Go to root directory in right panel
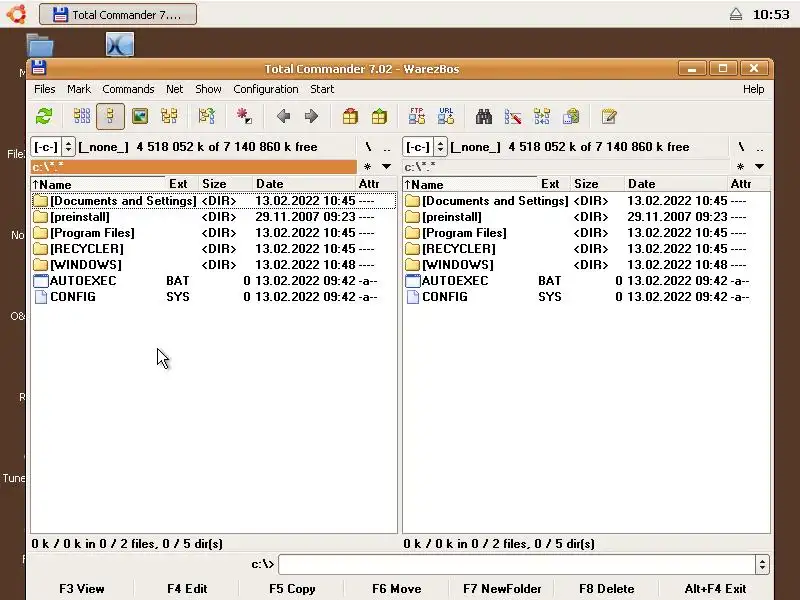 pos(741,147)
